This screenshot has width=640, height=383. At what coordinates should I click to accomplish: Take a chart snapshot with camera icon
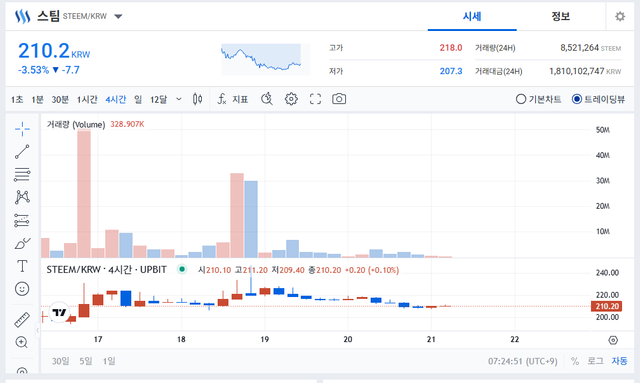point(339,99)
